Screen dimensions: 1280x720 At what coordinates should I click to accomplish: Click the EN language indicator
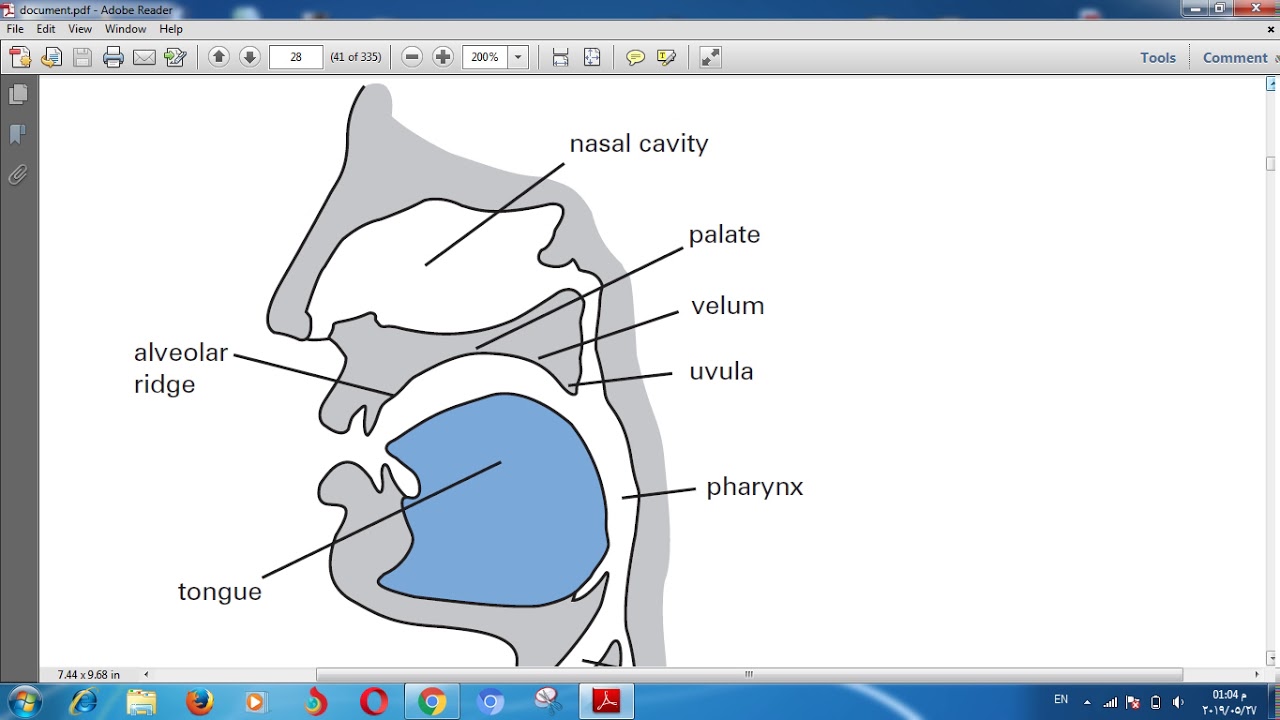tap(1061, 700)
